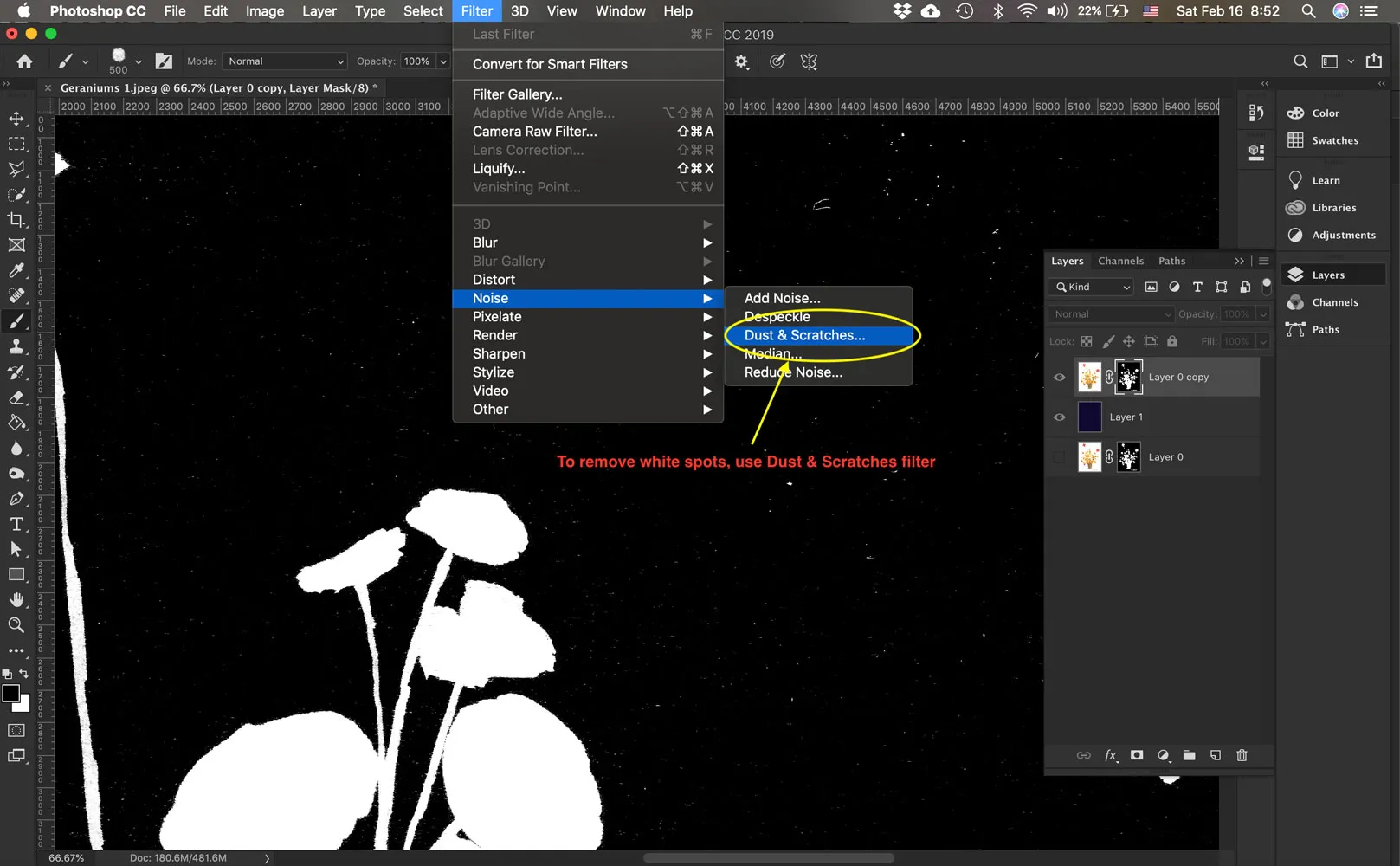Click the foreground color swatch
Screen dimensions: 1400x866
10,694
